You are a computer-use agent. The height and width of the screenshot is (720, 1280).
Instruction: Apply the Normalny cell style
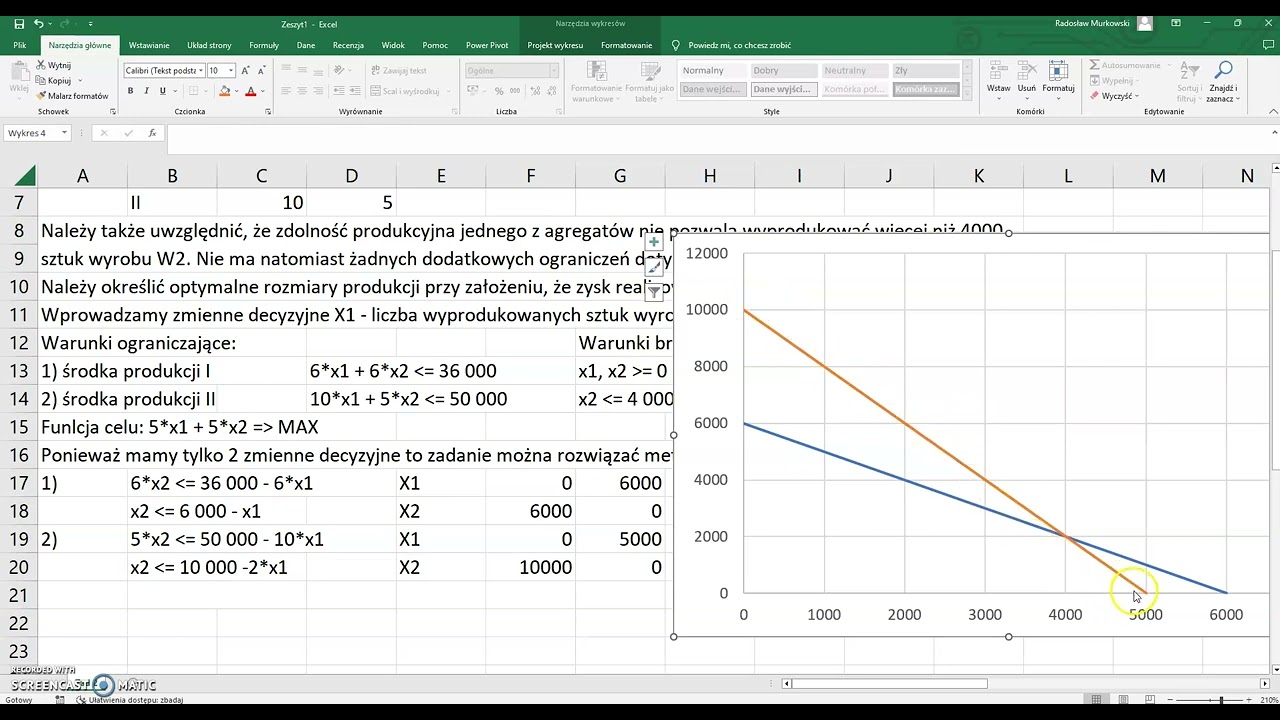click(x=713, y=71)
